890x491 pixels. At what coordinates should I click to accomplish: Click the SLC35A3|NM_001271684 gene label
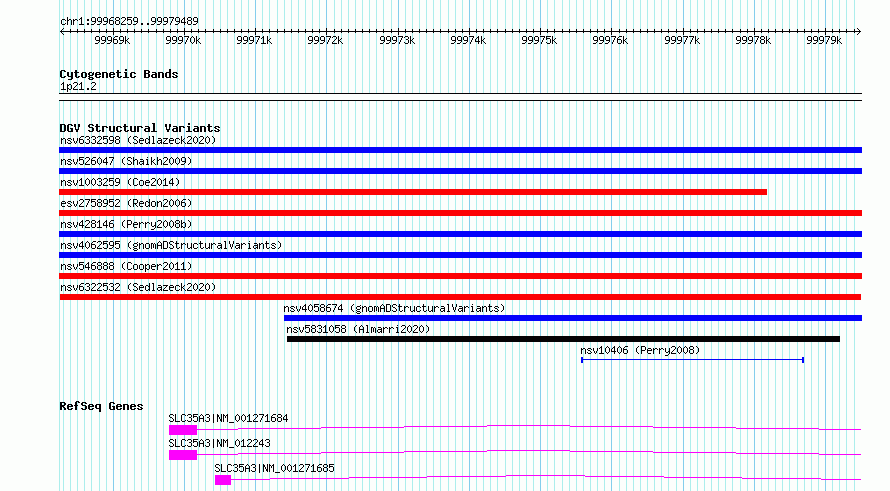pos(228,418)
